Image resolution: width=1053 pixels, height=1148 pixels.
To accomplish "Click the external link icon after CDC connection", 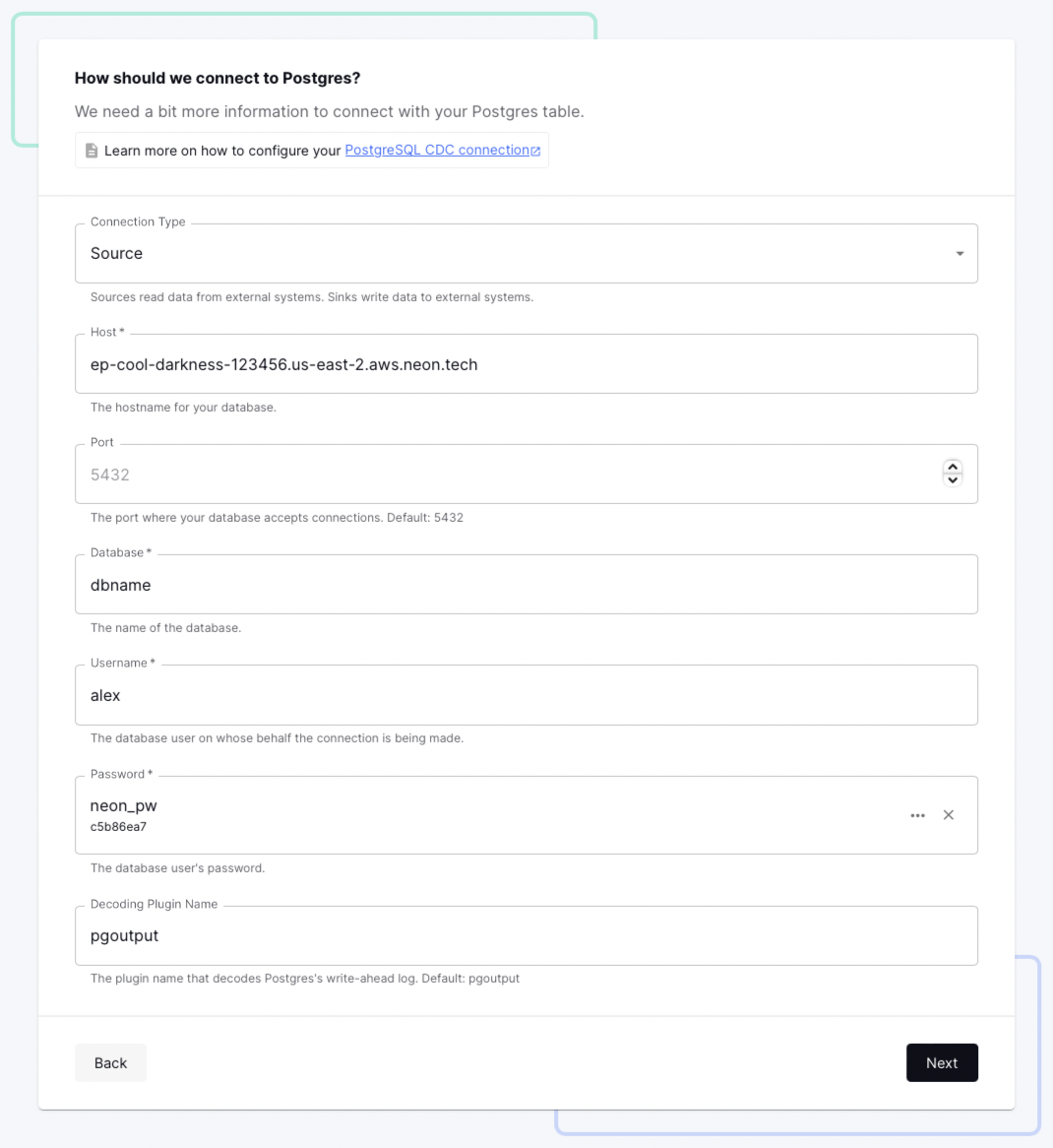I will (x=535, y=151).
